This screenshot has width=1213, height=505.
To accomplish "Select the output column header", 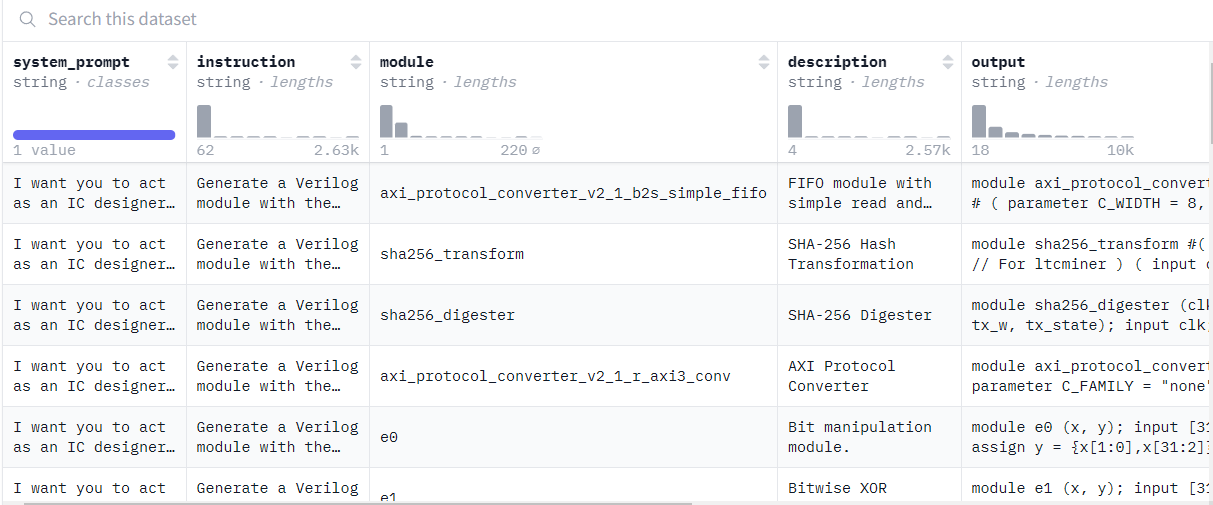I will [x=998, y=62].
